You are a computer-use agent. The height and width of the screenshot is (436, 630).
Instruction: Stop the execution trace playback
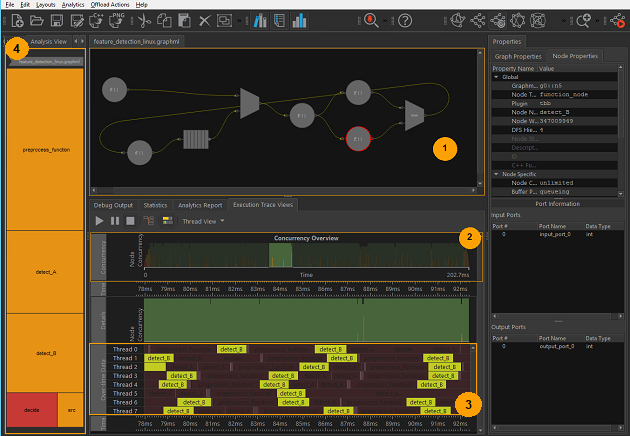coord(131,220)
